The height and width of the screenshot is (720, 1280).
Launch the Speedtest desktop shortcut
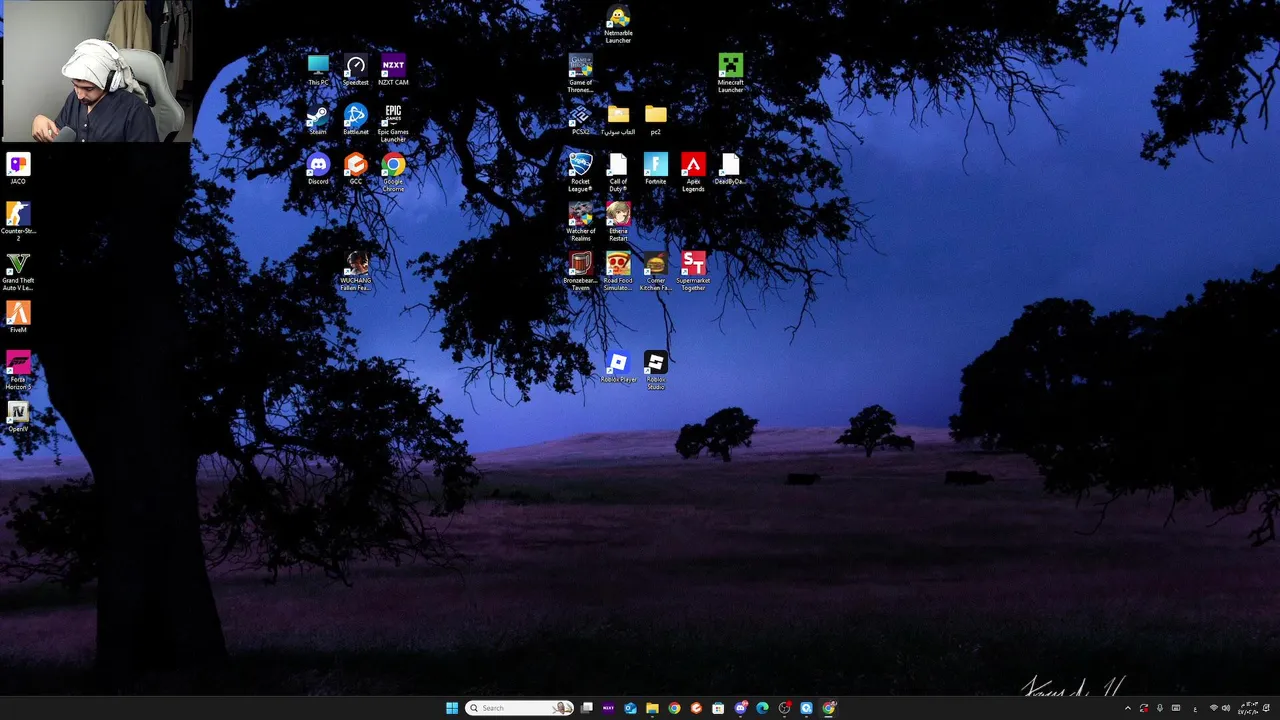[x=355, y=70]
